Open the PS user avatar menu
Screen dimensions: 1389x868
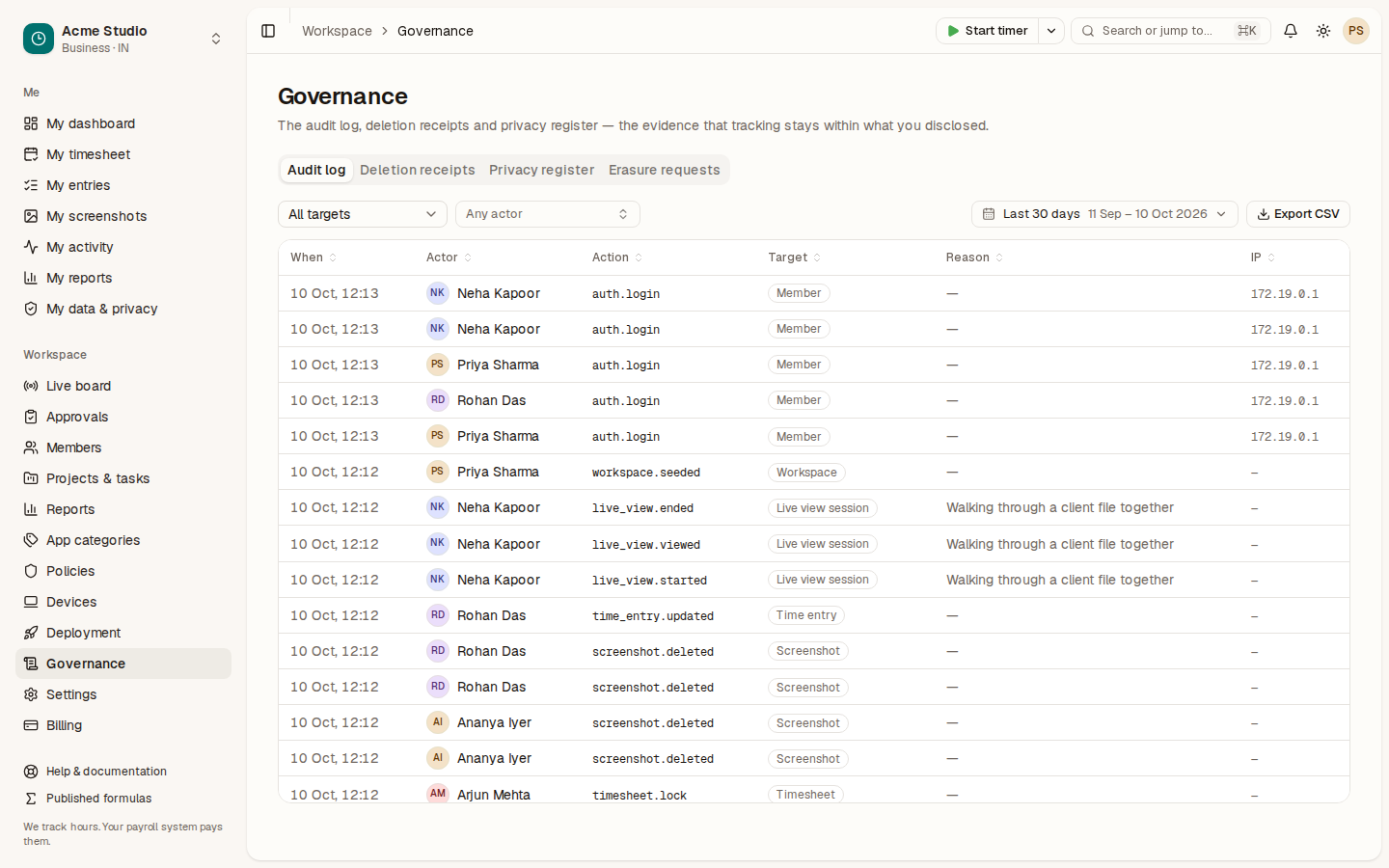[x=1356, y=31]
